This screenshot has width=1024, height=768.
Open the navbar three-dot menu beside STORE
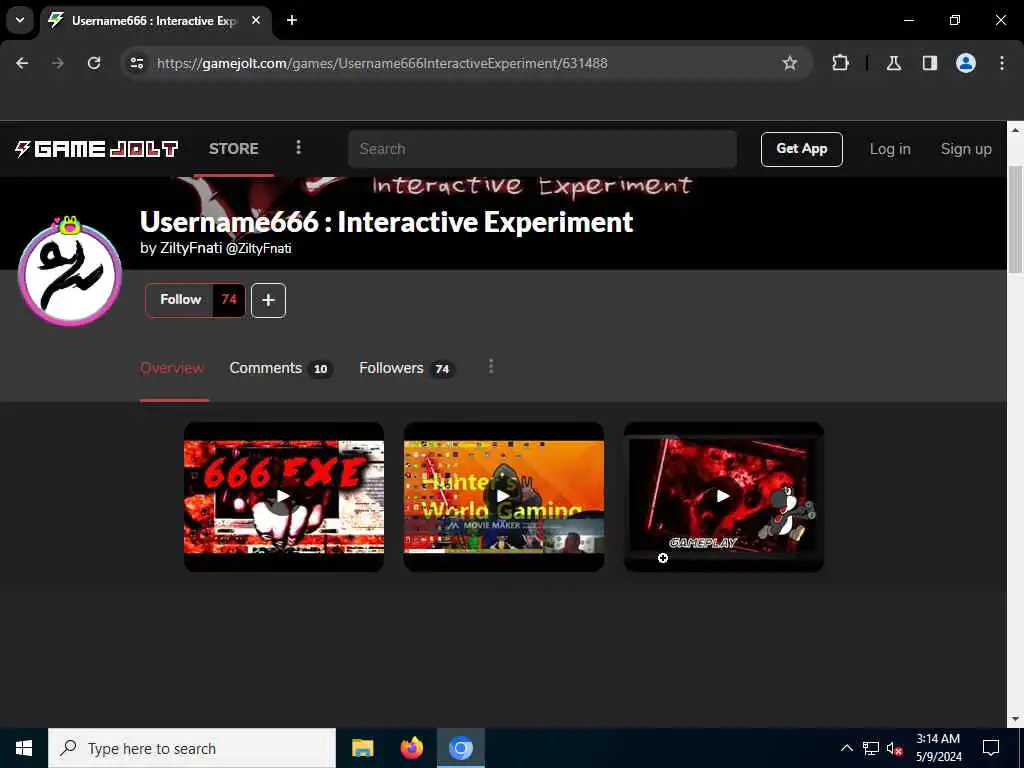pyautogui.click(x=298, y=148)
